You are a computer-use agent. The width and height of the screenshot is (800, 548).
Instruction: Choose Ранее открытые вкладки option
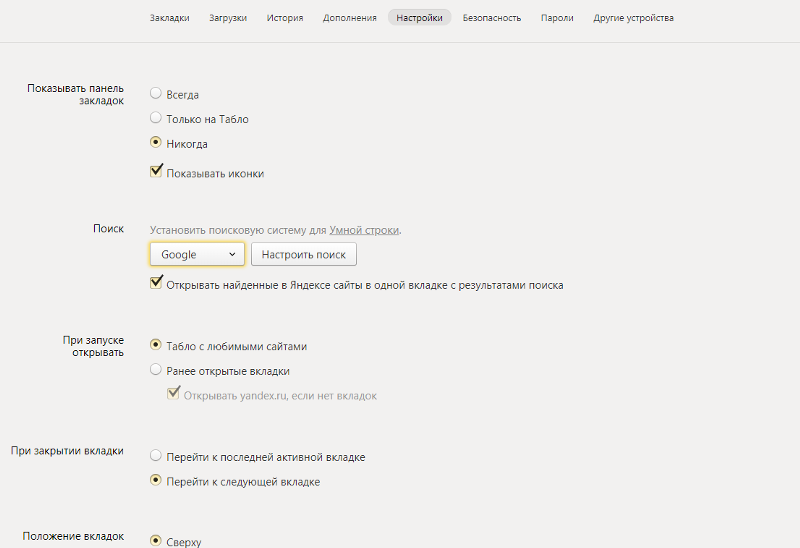click(x=156, y=370)
